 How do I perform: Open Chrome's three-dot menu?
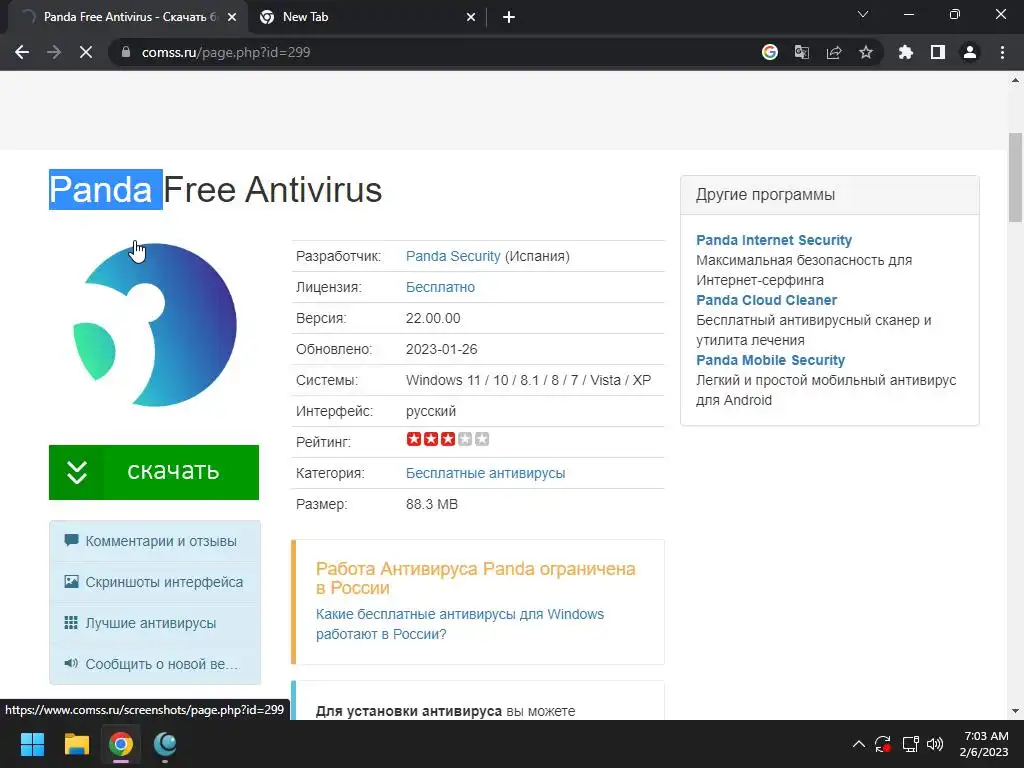pyautogui.click(x=1002, y=52)
